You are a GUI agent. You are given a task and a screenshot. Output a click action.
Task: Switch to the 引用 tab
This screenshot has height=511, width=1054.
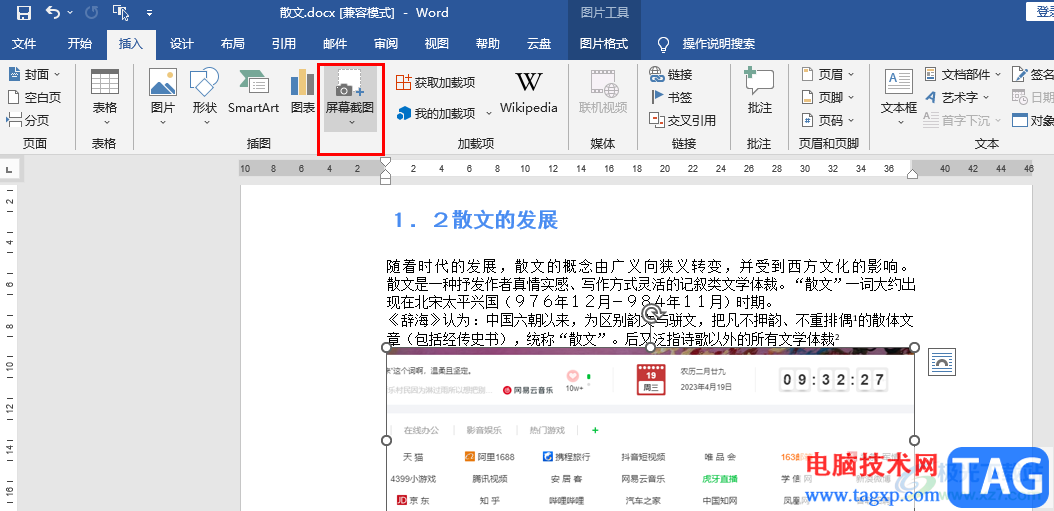coord(284,44)
